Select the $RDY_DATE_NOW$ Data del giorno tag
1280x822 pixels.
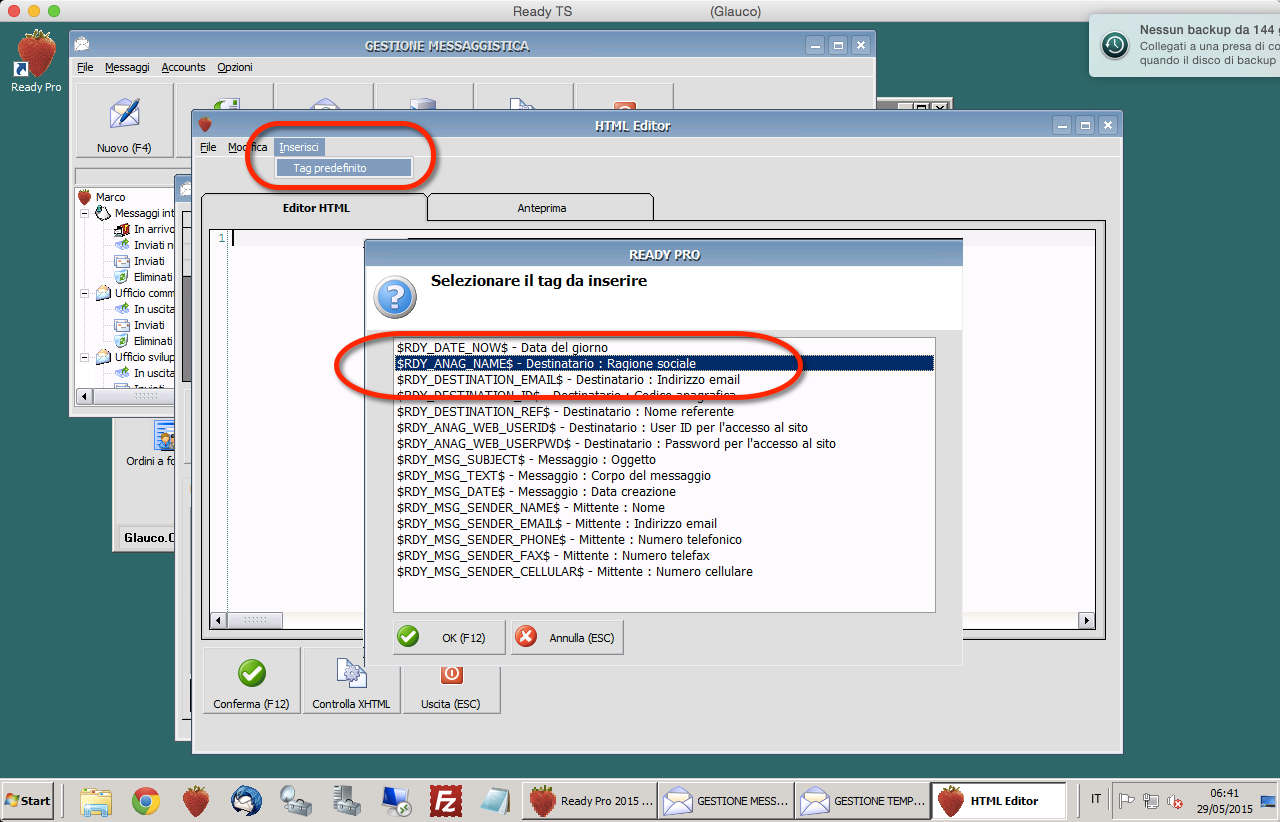(664, 347)
